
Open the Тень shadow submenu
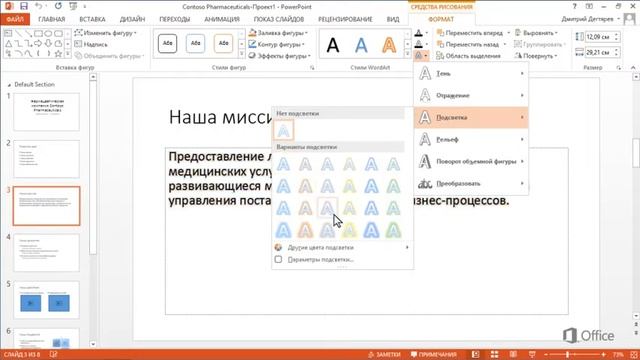471,73
